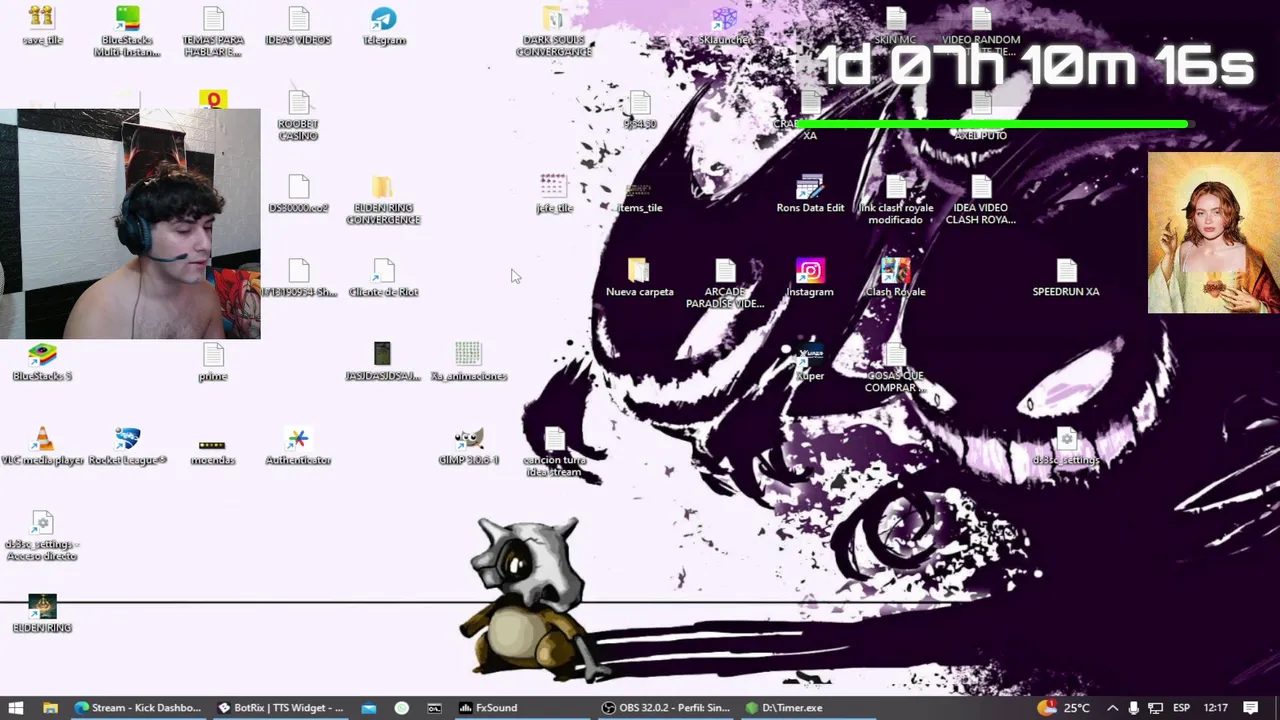This screenshot has width=1280, height=720.
Task: Launch the Xuper shortcut
Action: tap(810, 362)
